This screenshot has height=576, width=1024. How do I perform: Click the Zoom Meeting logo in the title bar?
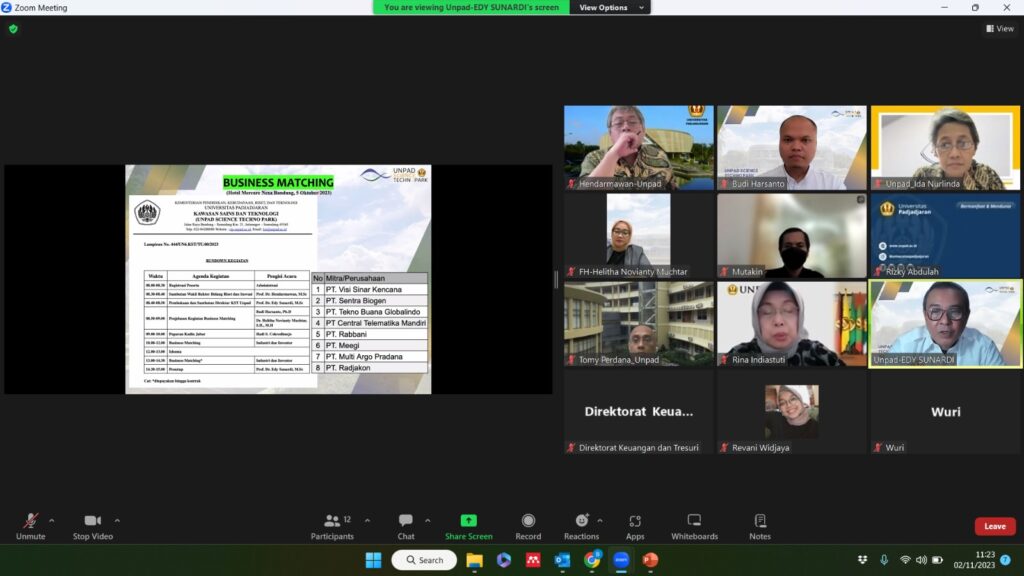click(7, 7)
